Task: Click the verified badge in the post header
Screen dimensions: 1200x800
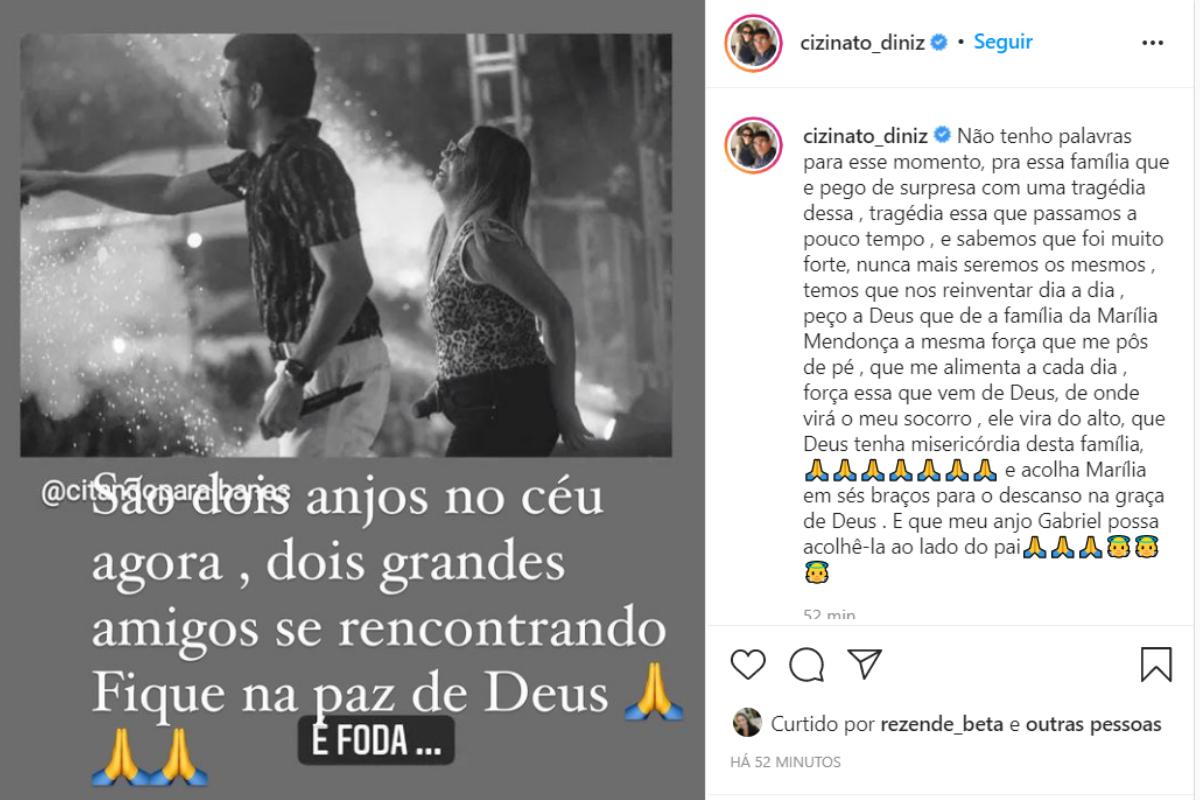Action: pyautogui.click(x=940, y=42)
